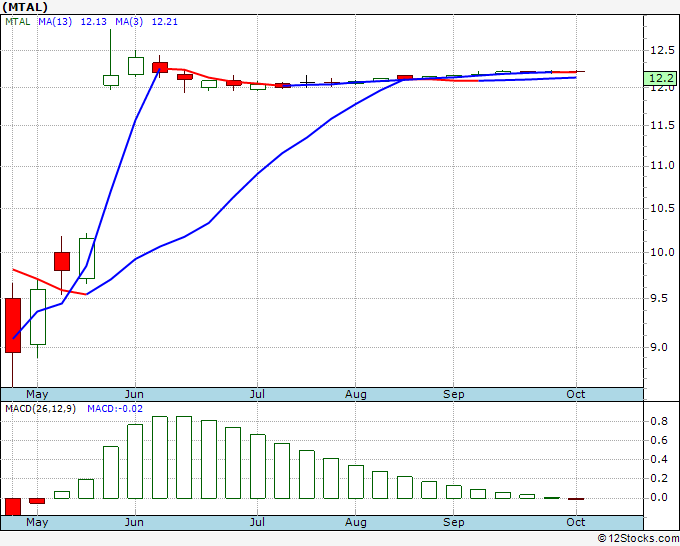Click Jun on the price chart axis
Viewport: 680px width, 546px height.
tap(134, 394)
